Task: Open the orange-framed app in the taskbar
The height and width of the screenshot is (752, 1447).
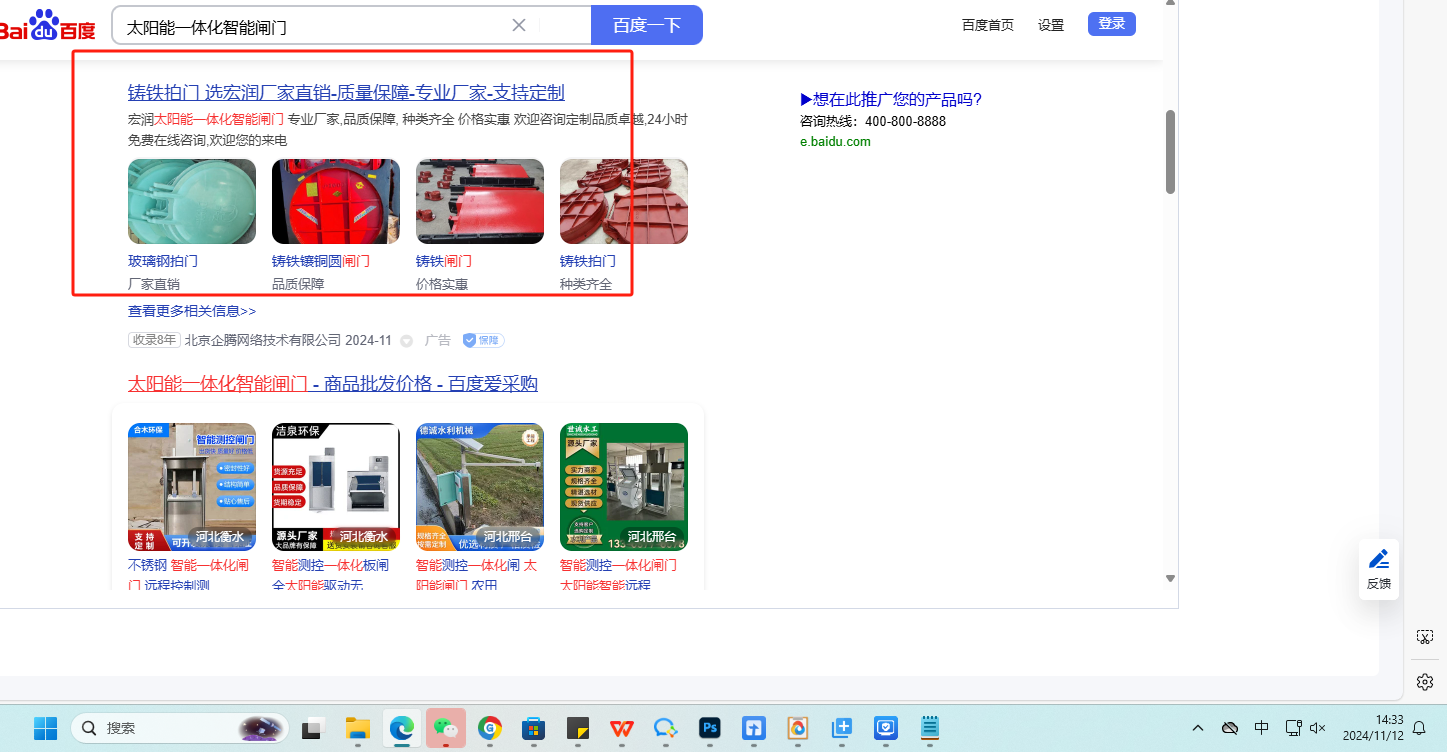Action: (798, 728)
